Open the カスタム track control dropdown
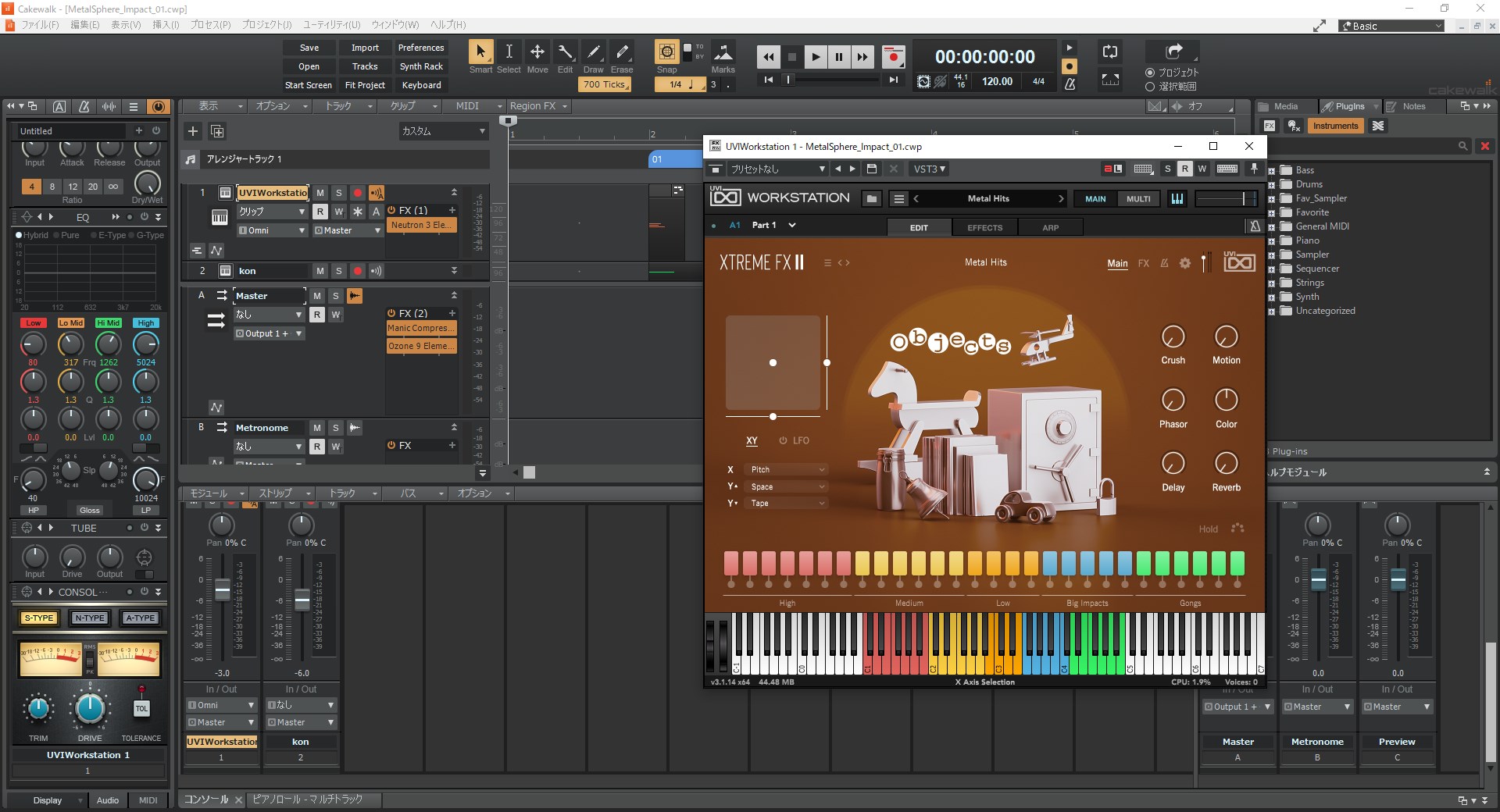 click(x=443, y=131)
